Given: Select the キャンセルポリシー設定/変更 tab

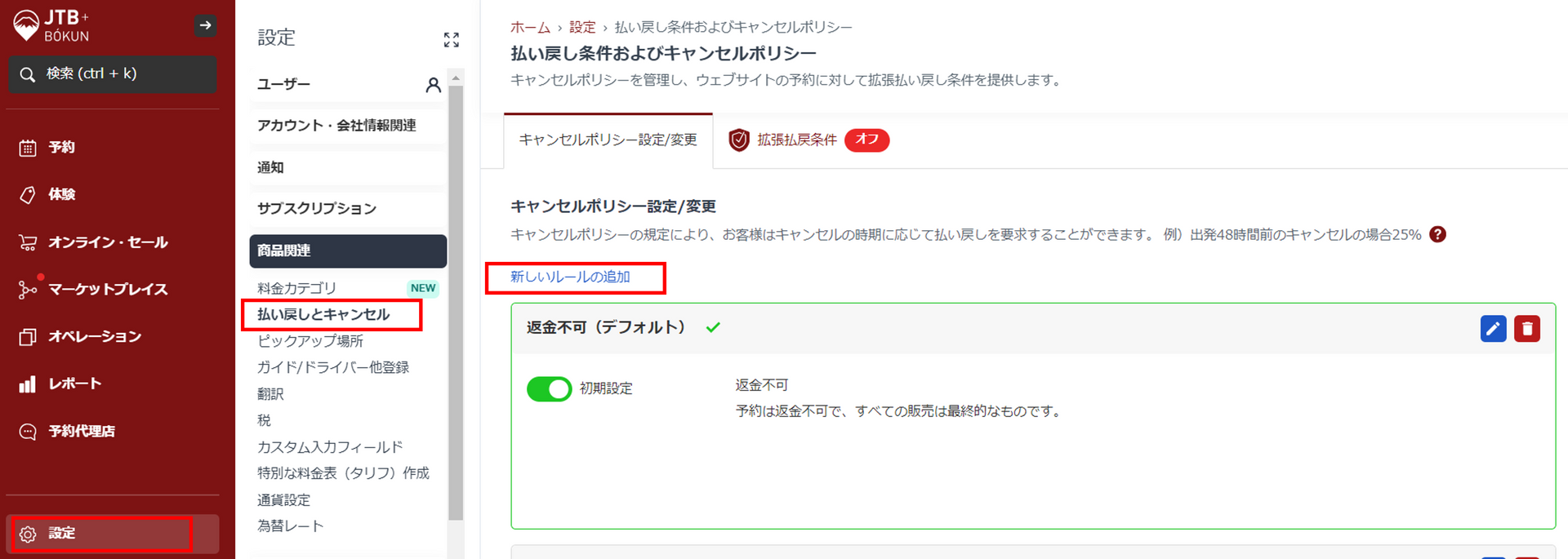Looking at the screenshot, I should (x=608, y=140).
